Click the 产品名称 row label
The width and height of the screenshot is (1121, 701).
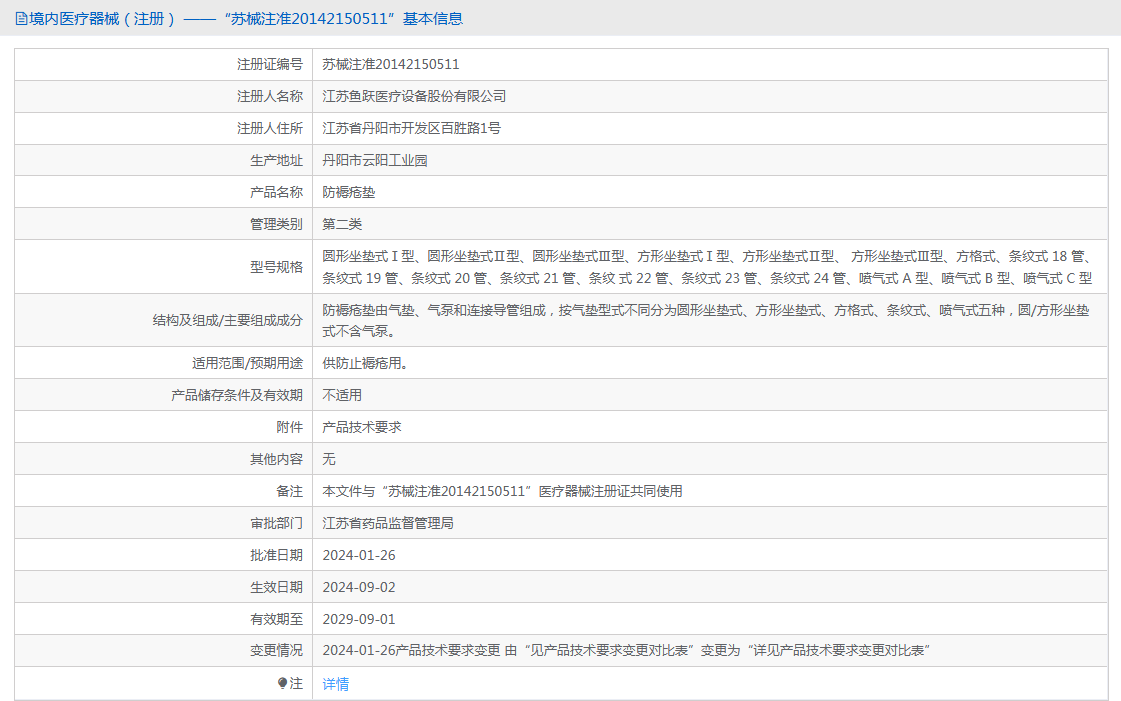276,192
